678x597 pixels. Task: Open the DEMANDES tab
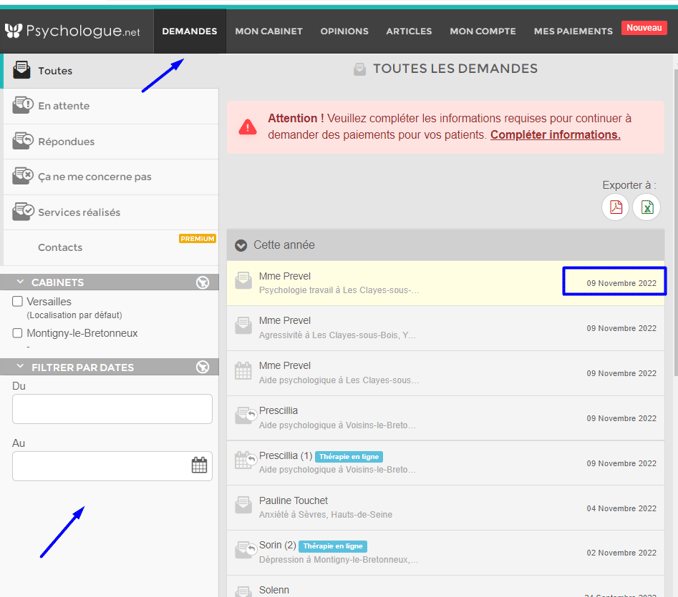click(189, 31)
